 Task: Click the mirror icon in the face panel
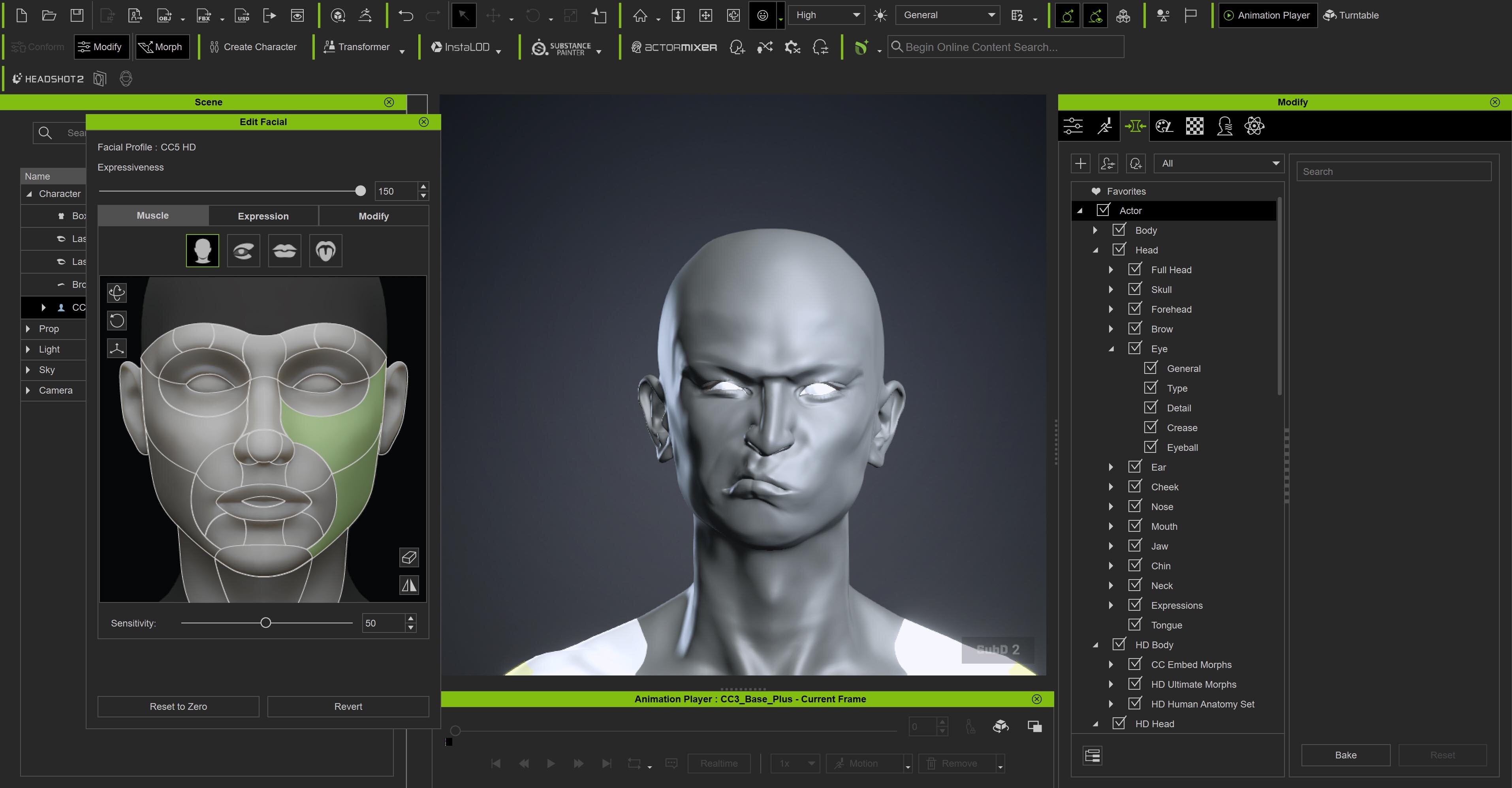pyautogui.click(x=409, y=585)
